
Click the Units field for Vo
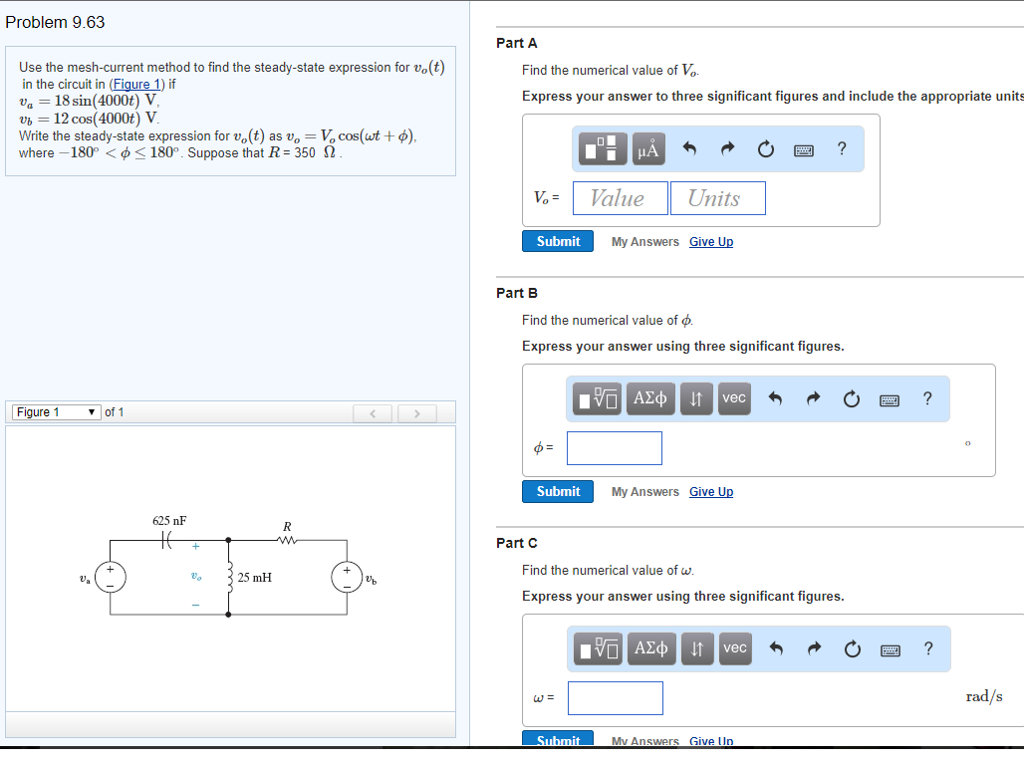[x=718, y=197]
